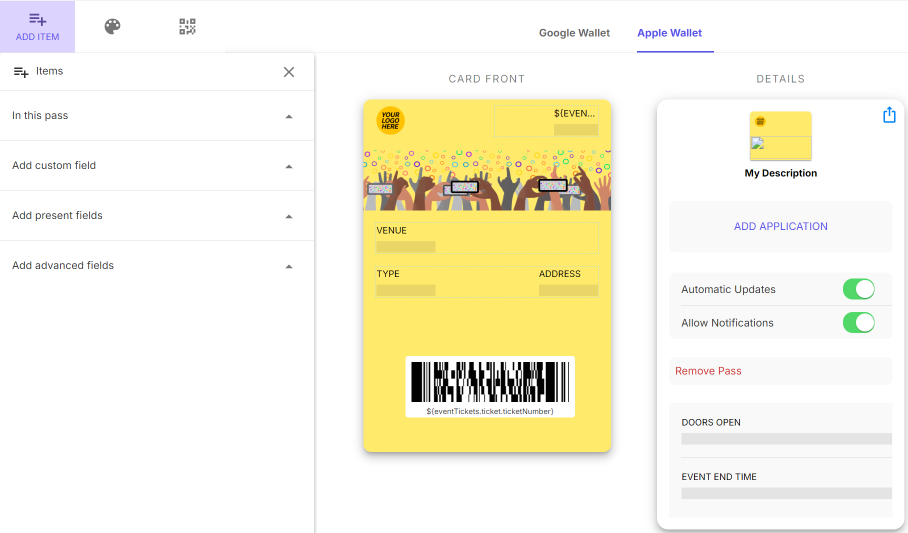Click the share icon in Details
The width and height of the screenshot is (908, 533).
click(x=889, y=115)
